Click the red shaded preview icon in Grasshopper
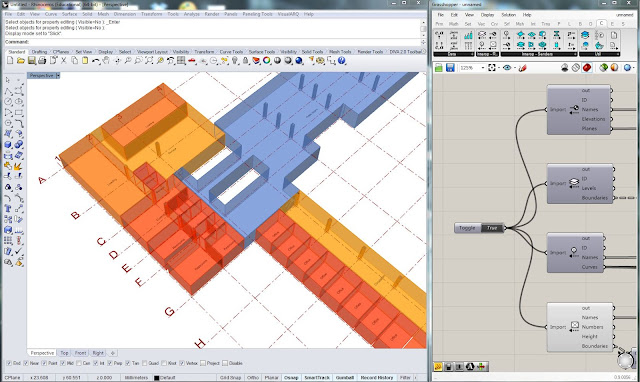640x382 pixels. pos(587,68)
